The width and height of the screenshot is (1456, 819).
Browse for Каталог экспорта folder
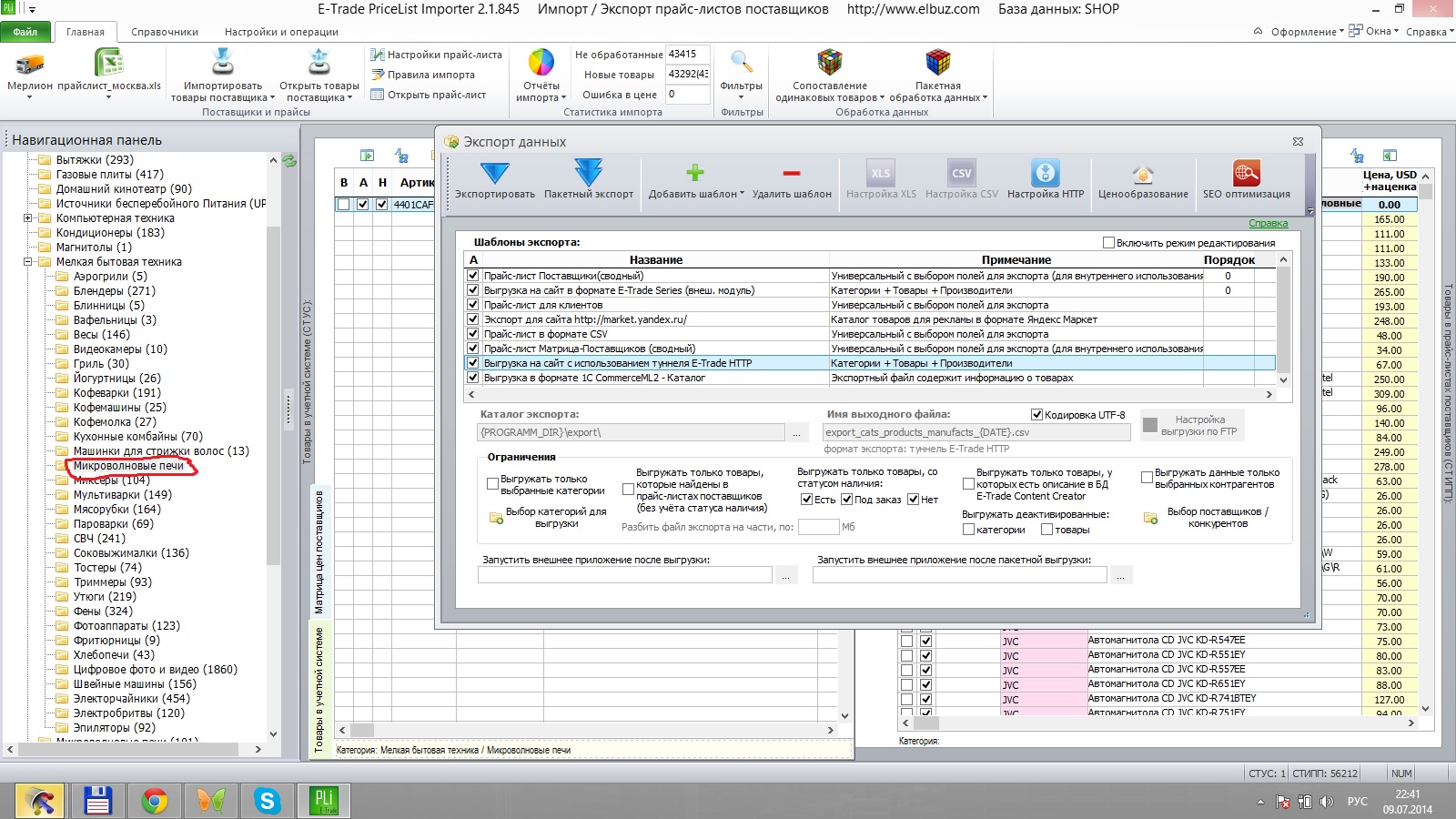click(x=797, y=433)
